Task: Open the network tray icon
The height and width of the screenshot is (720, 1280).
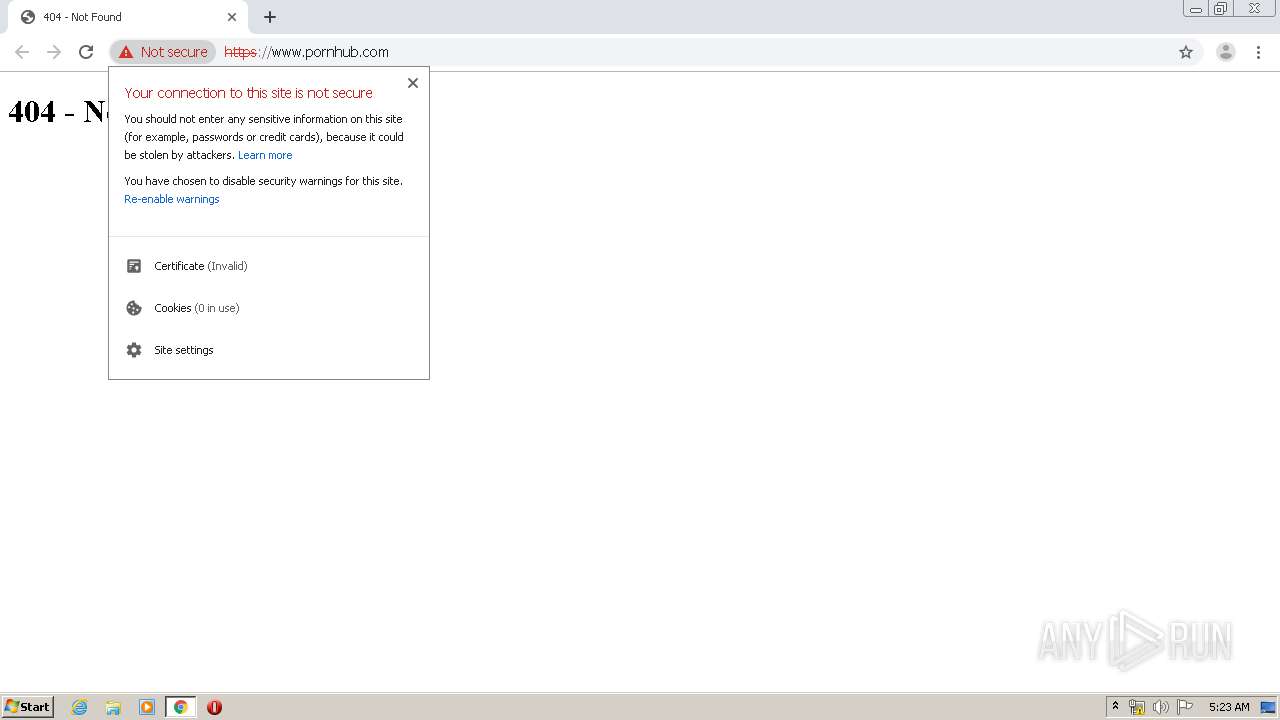Action: [1137, 707]
